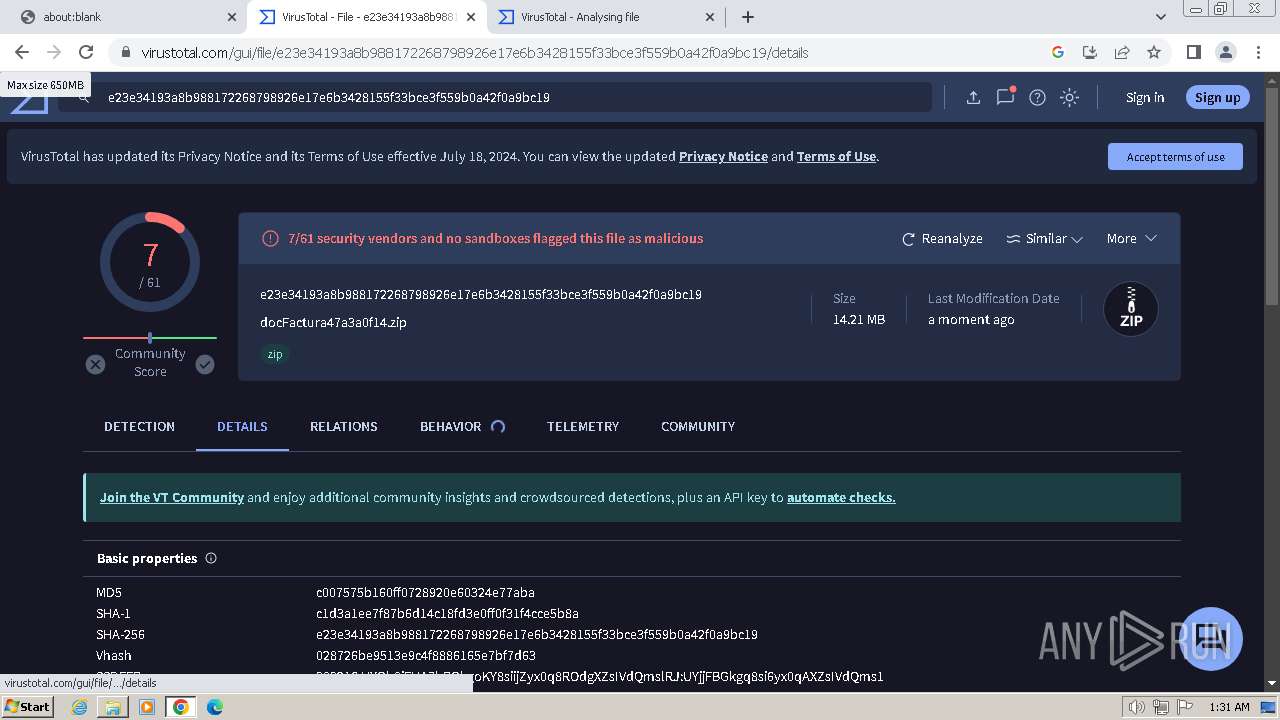Select the MD5 hash value
1280x720 pixels.
[425, 592]
